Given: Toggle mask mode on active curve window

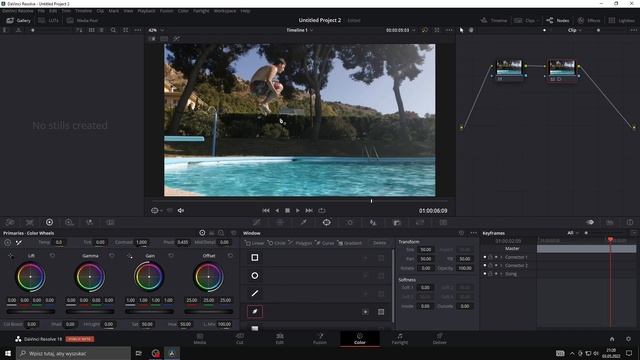Looking at the screenshot, I should [381, 312].
